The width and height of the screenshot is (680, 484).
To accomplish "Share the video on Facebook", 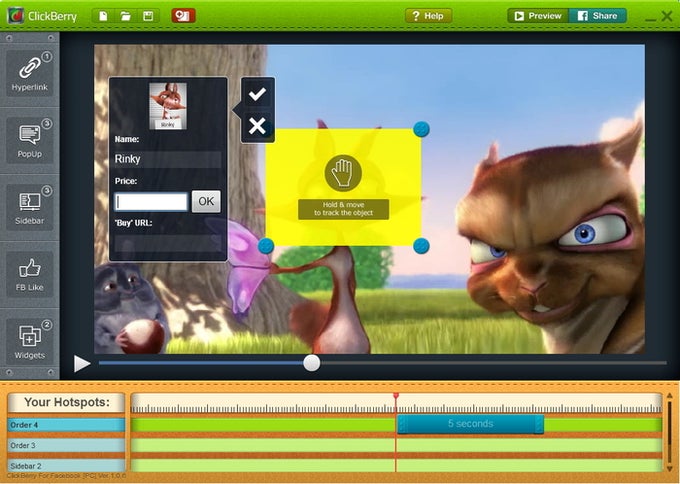I will coord(598,16).
